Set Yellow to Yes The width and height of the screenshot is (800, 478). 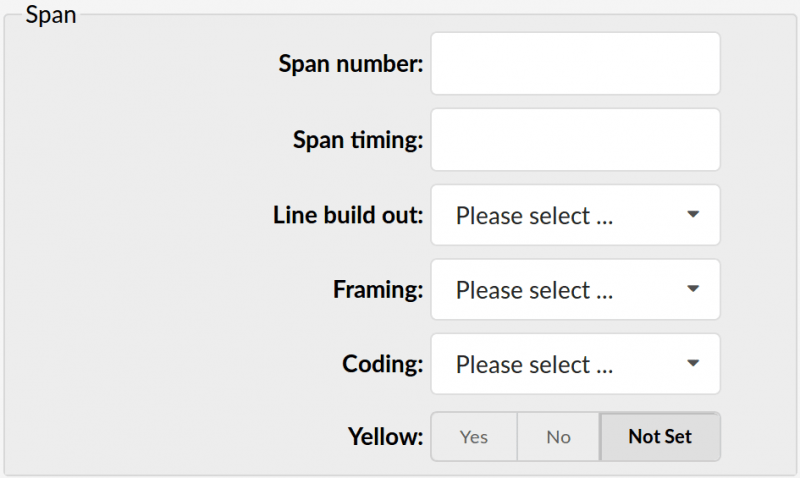(474, 437)
